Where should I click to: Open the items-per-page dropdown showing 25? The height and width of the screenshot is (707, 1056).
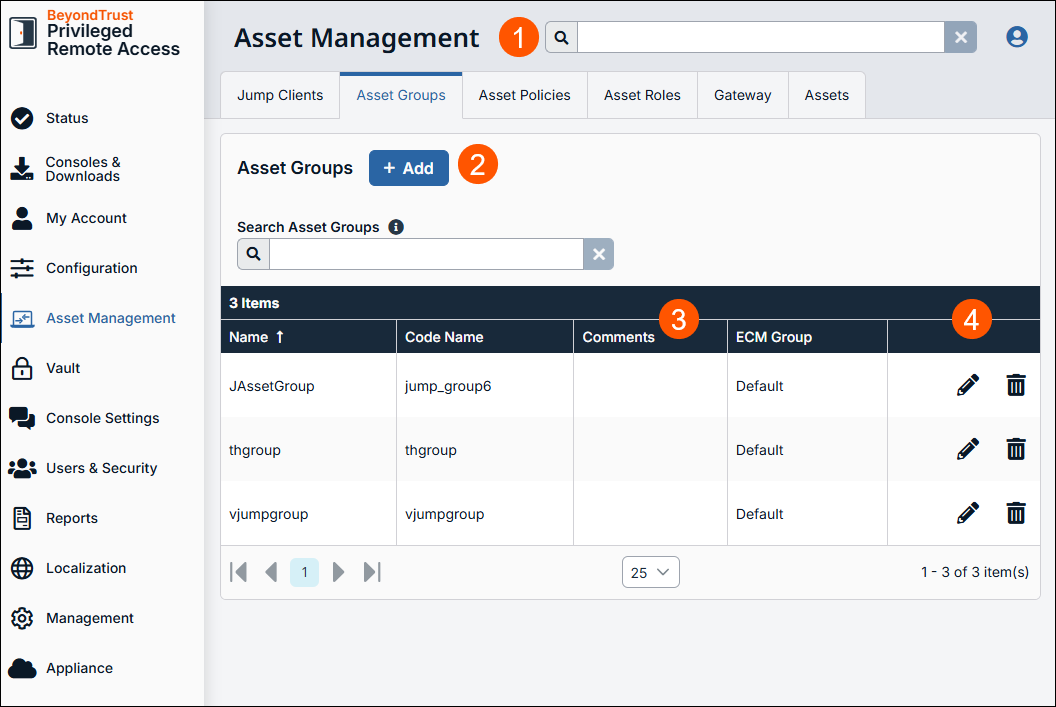point(650,571)
